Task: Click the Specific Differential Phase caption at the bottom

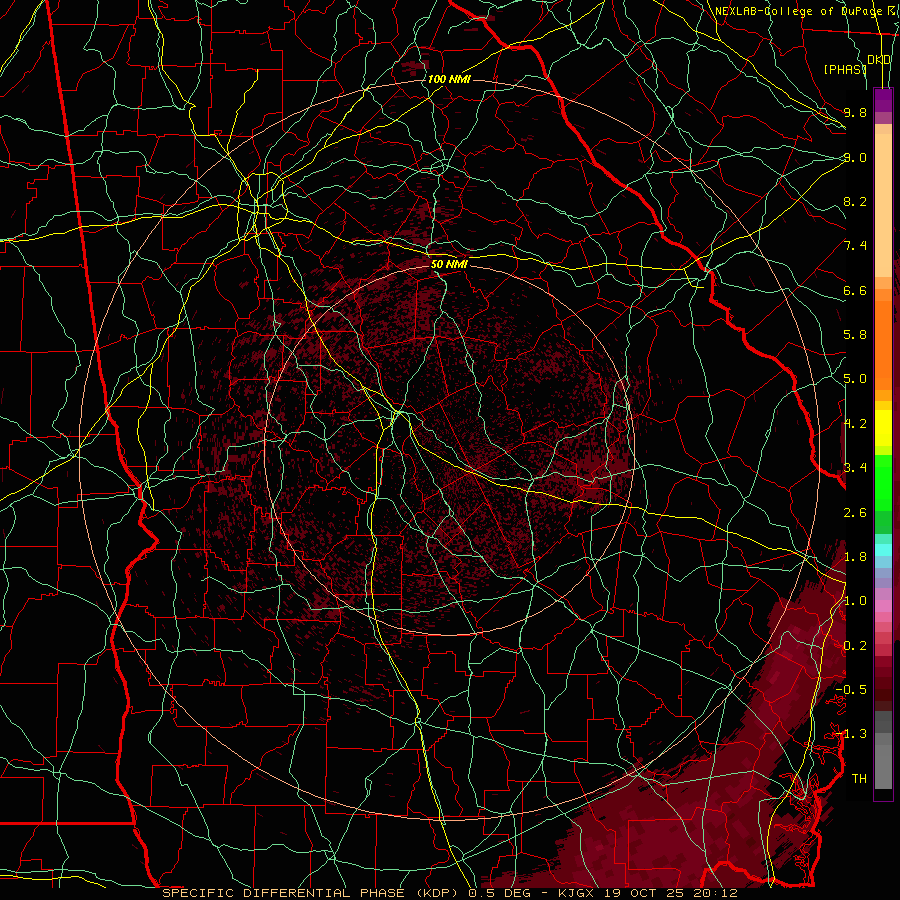Action: point(450,893)
